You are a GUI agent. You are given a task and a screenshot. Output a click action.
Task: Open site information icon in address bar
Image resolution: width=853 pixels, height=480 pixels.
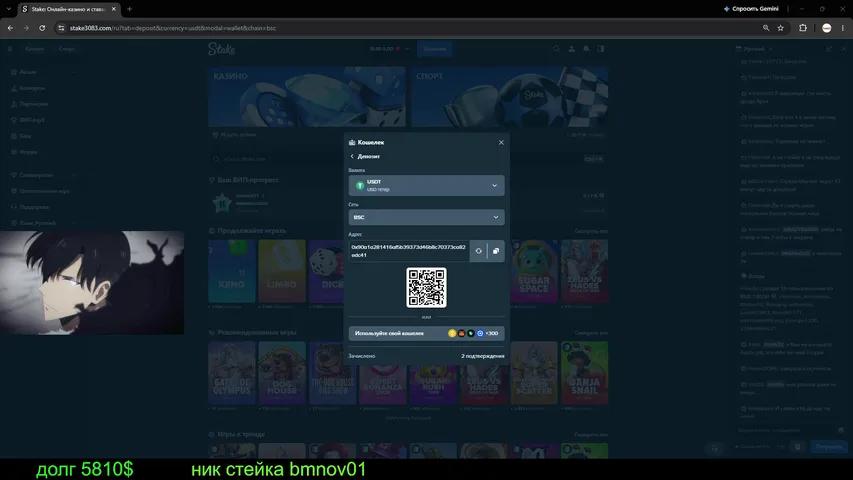coord(61,28)
